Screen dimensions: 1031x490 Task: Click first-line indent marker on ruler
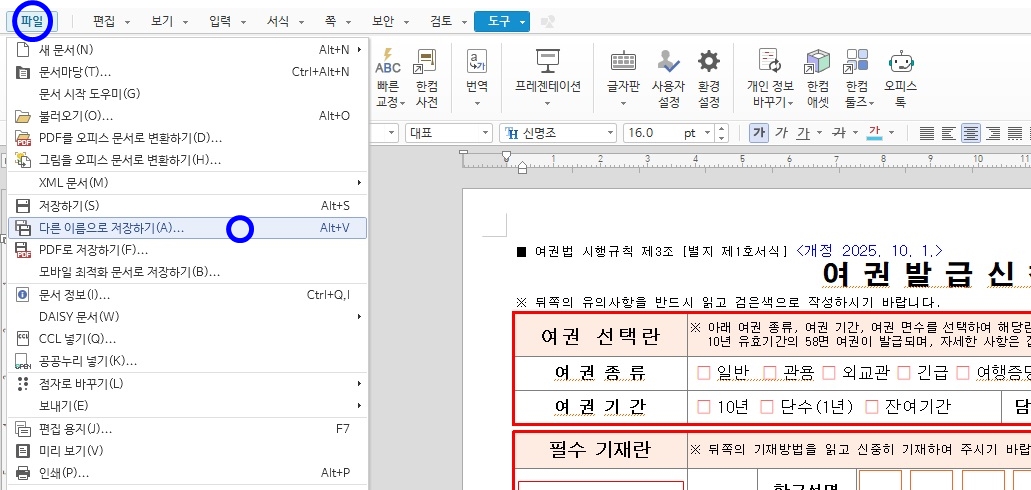tap(506, 156)
